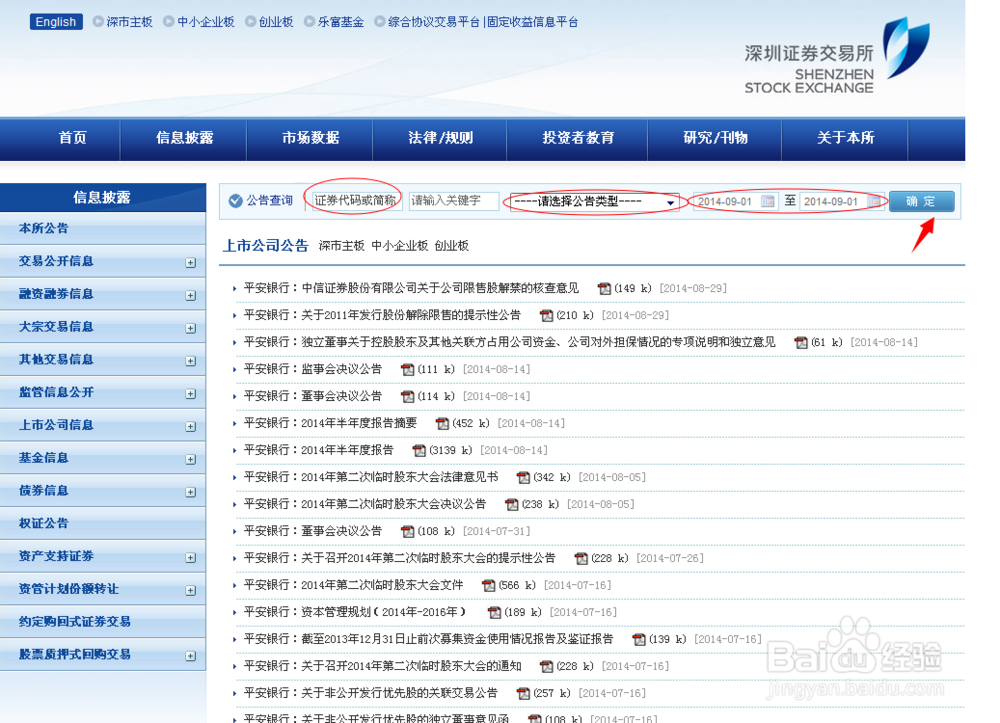Open the end date calendar picker icon
The height and width of the screenshot is (723, 1000).
[x=874, y=201]
